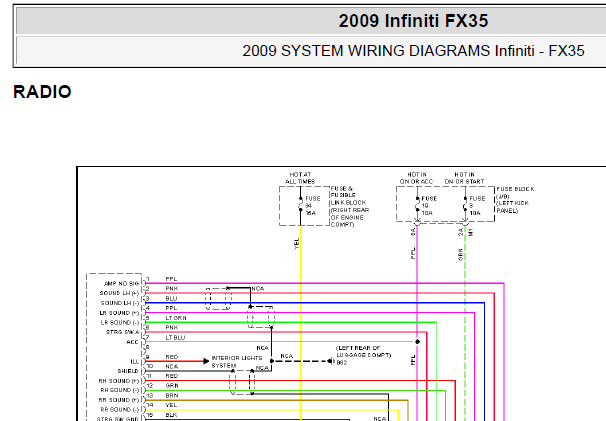
Task: Click the 'HOT AT ALL TIMES' label
Action: tap(300, 178)
